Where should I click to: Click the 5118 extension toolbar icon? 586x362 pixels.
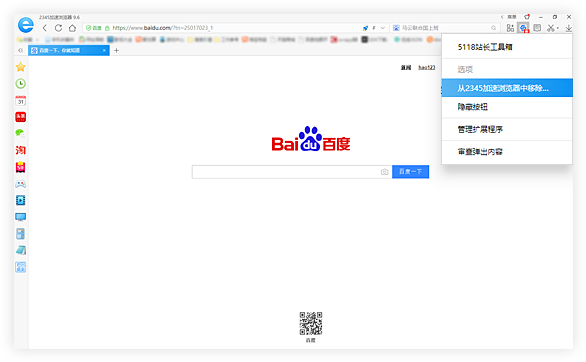pos(524,28)
